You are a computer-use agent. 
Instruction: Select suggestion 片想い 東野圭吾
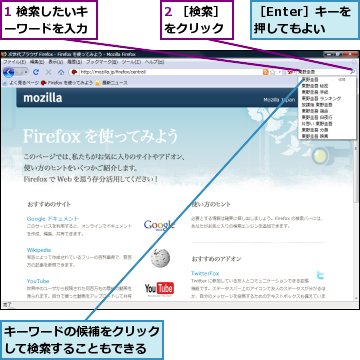pyautogui.click(x=327, y=124)
